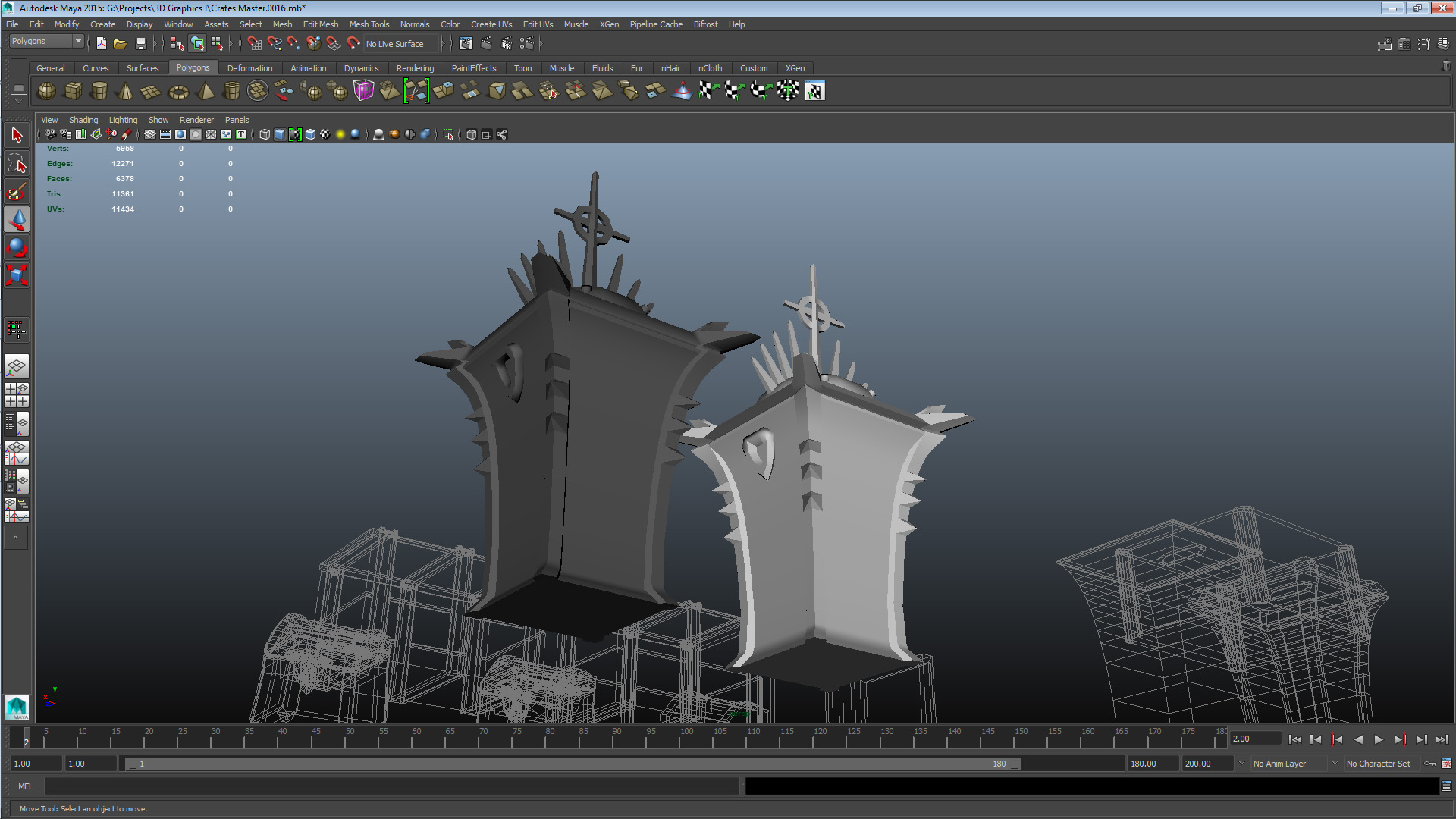Click the polygon cube shelf icon
Image resolution: width=1456 pixels, height=819 pixels.
pyautogui.click(x=73, y=91)
